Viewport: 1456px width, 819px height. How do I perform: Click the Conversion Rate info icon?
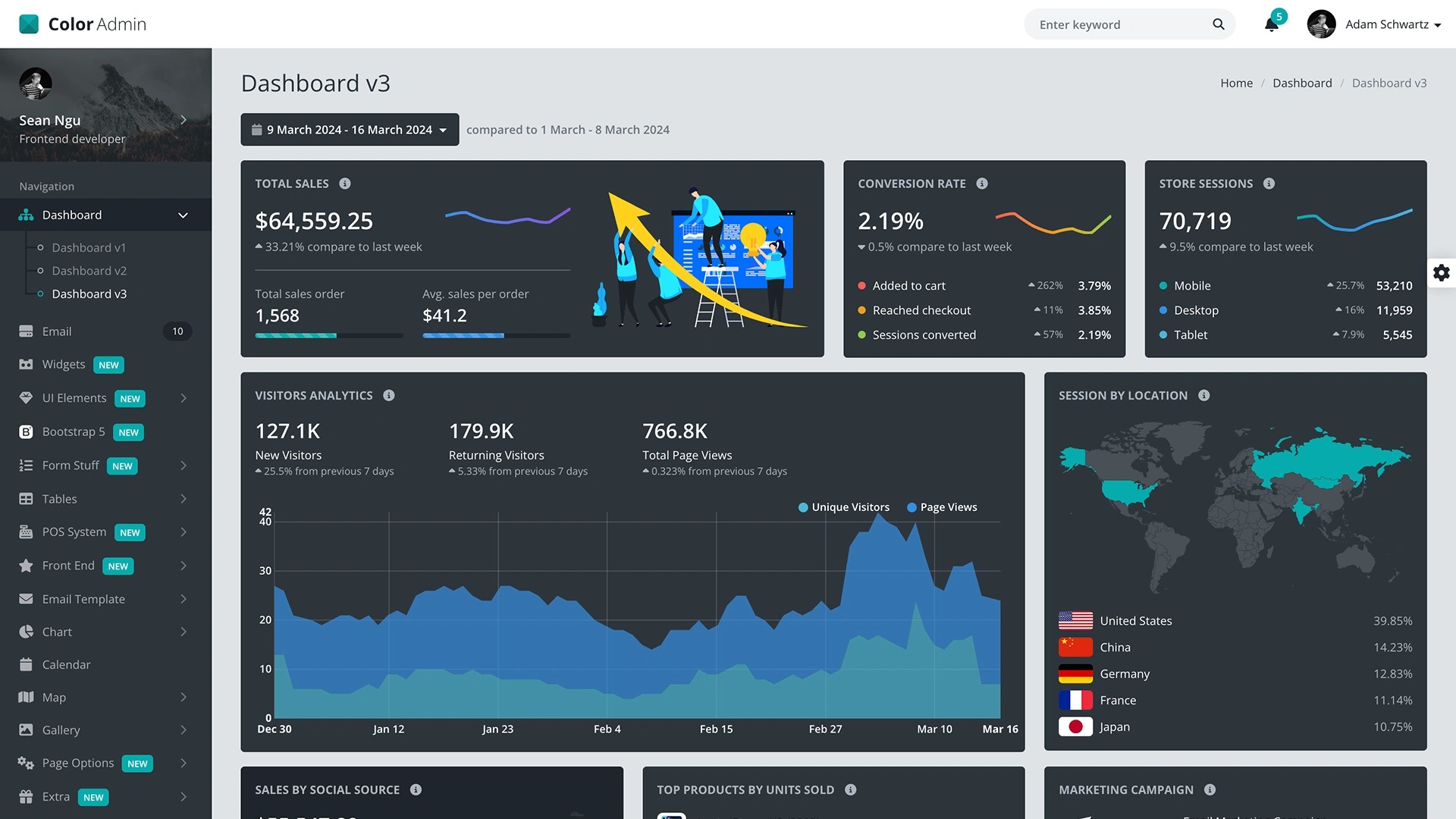[x=982, y=184]
